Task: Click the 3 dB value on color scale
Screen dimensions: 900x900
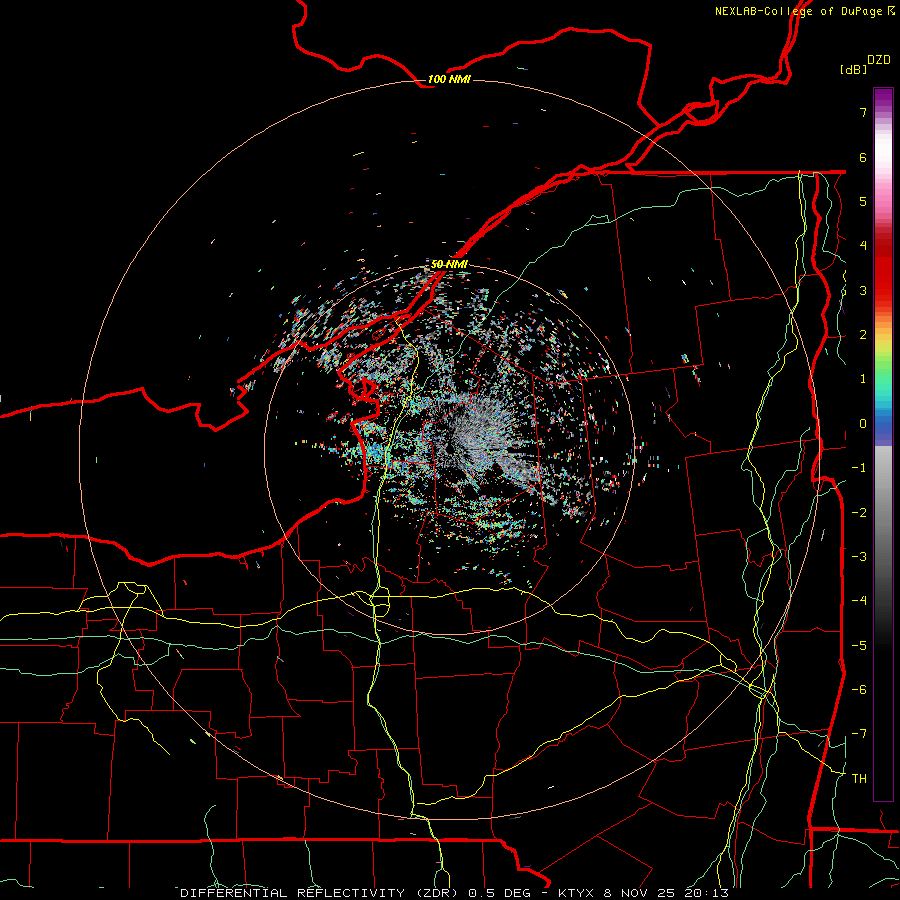Action: tap(863, 290)
